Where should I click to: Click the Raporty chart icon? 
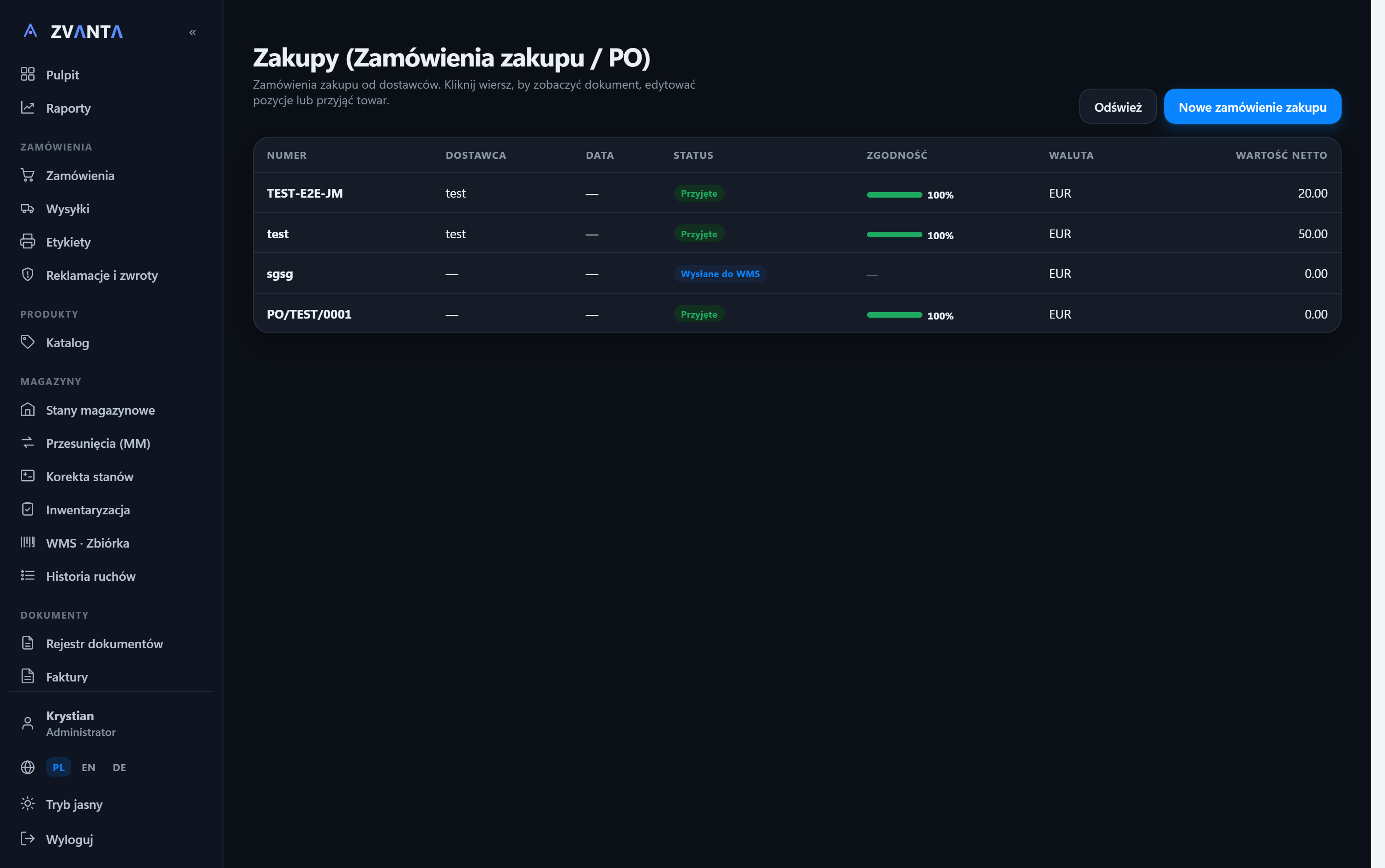coord(28,108)
